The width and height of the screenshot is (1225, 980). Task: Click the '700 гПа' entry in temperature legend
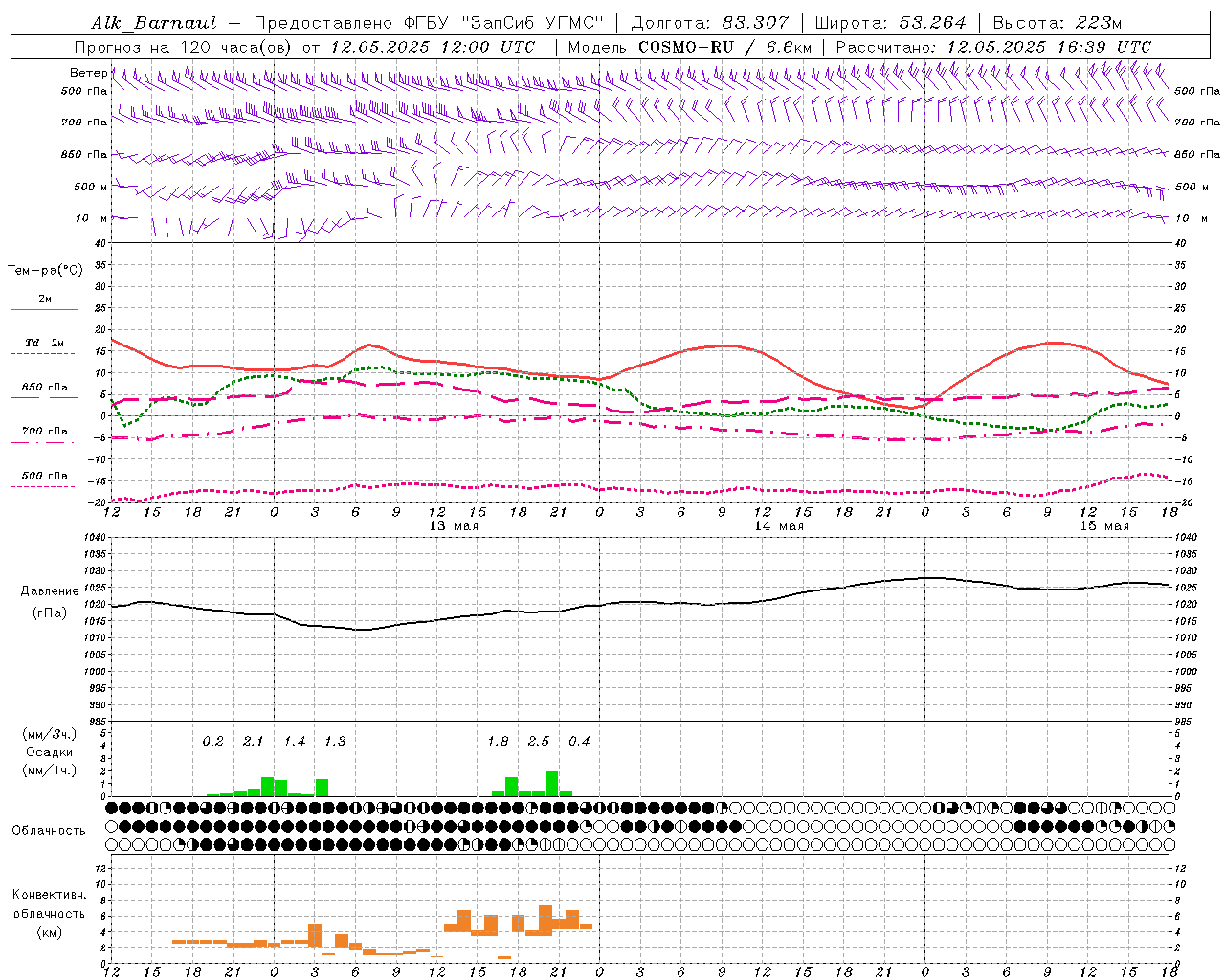45,432
